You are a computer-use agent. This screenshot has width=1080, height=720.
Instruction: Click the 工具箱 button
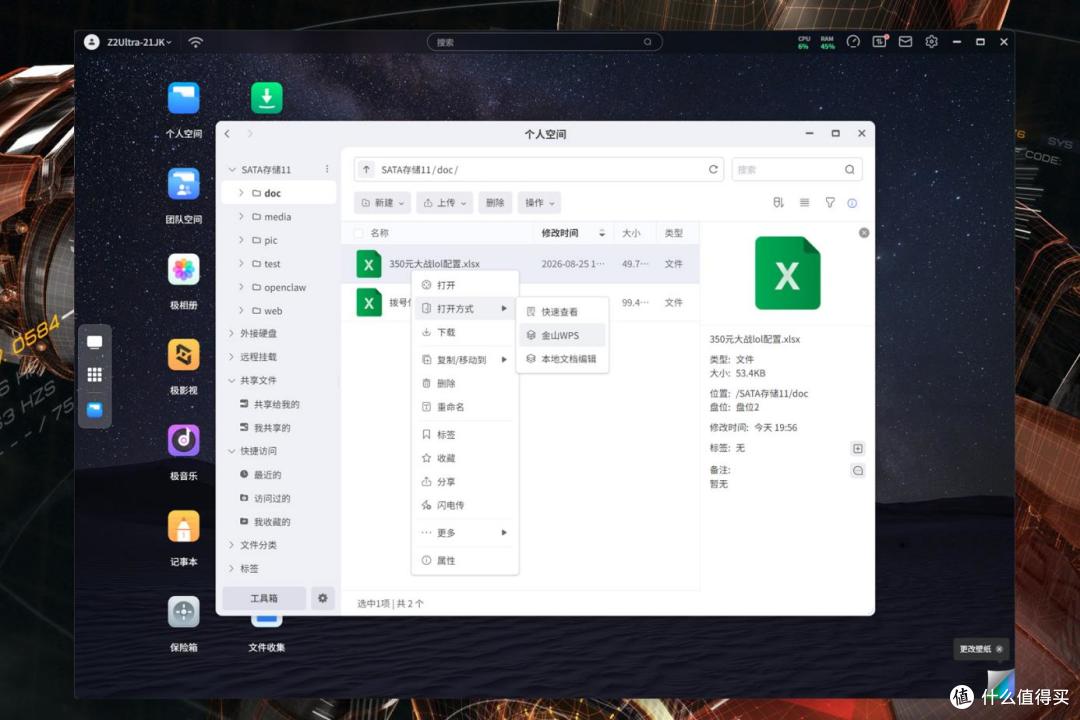[x=264, y=598]
